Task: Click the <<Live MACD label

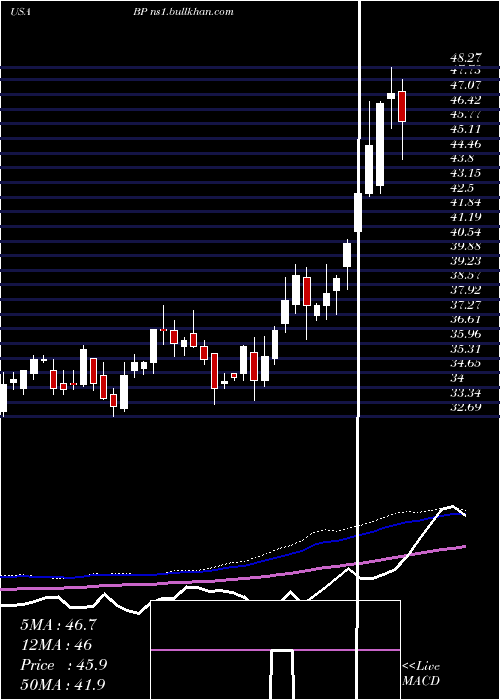Action: 421,673
